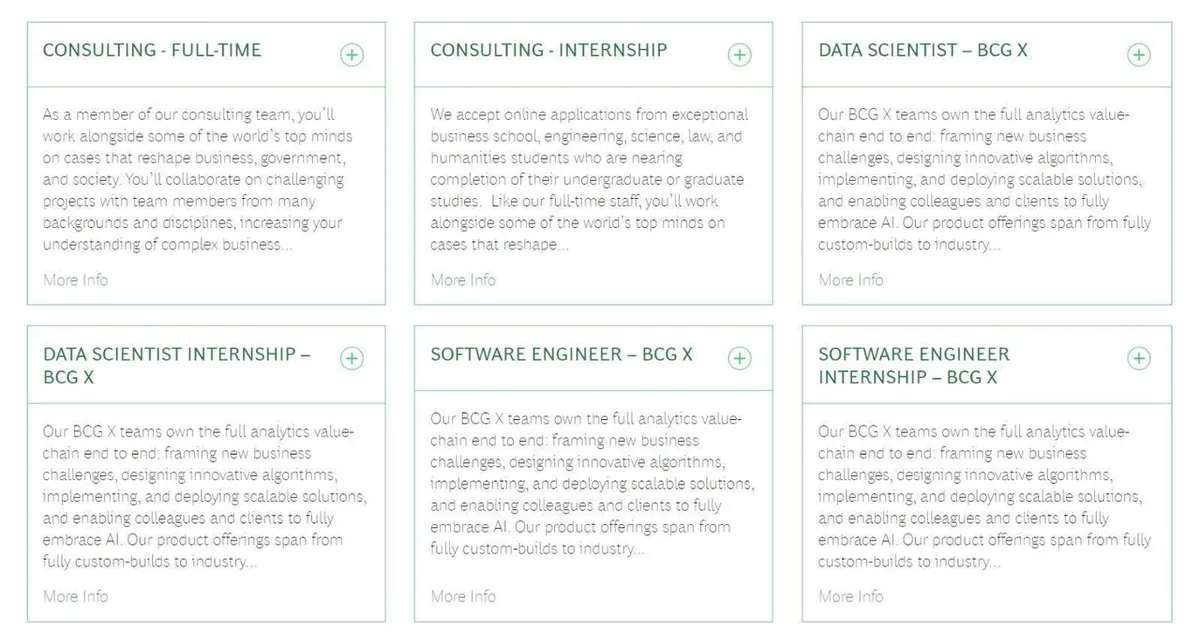Expand Software Engineer – BCG X plus icon

click(739, 358)
